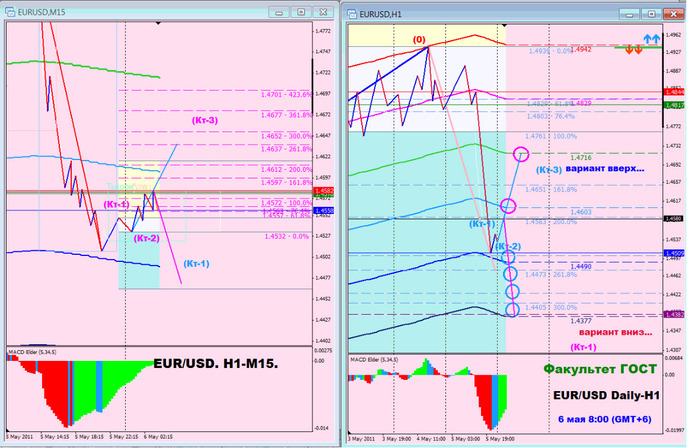Click the chart shift triangle in M15 window
Screen dimensions: 688x448
tap(158, 23)
